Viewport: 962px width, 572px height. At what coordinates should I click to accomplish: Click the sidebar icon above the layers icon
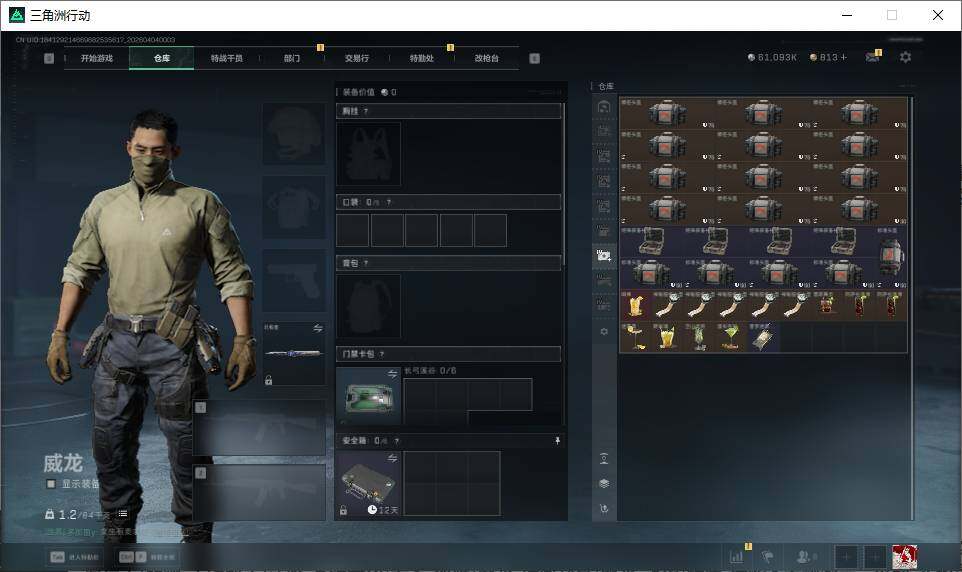pyautogui.click(x=604, y=458)
